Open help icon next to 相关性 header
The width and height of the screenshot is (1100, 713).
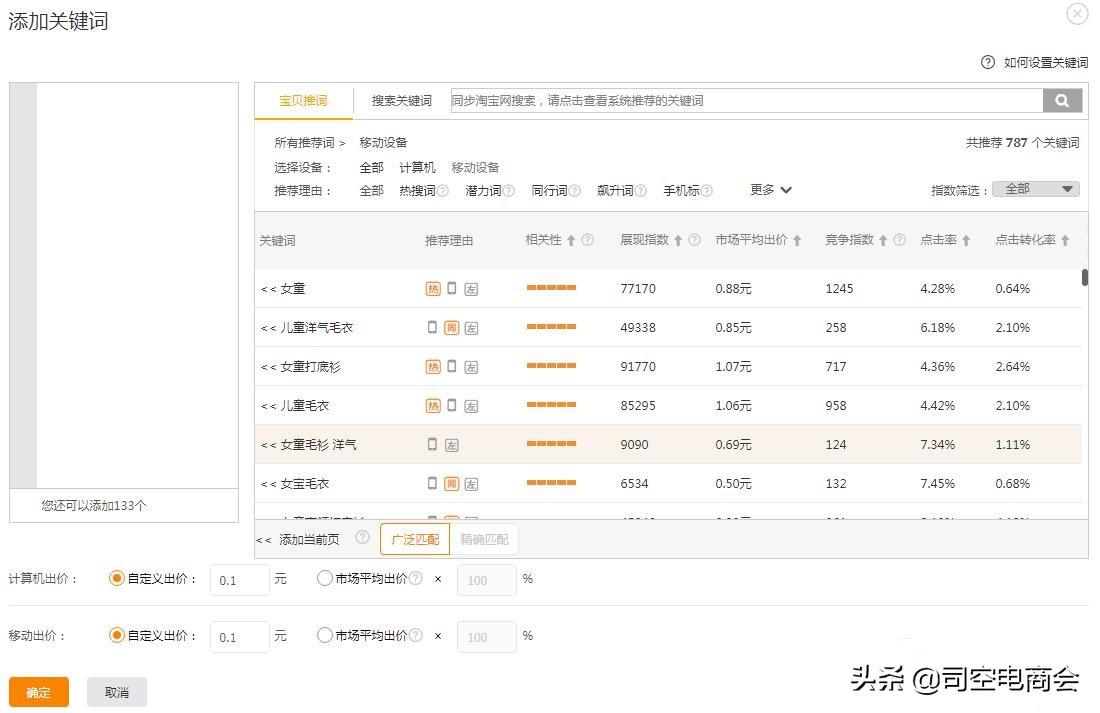588,240
